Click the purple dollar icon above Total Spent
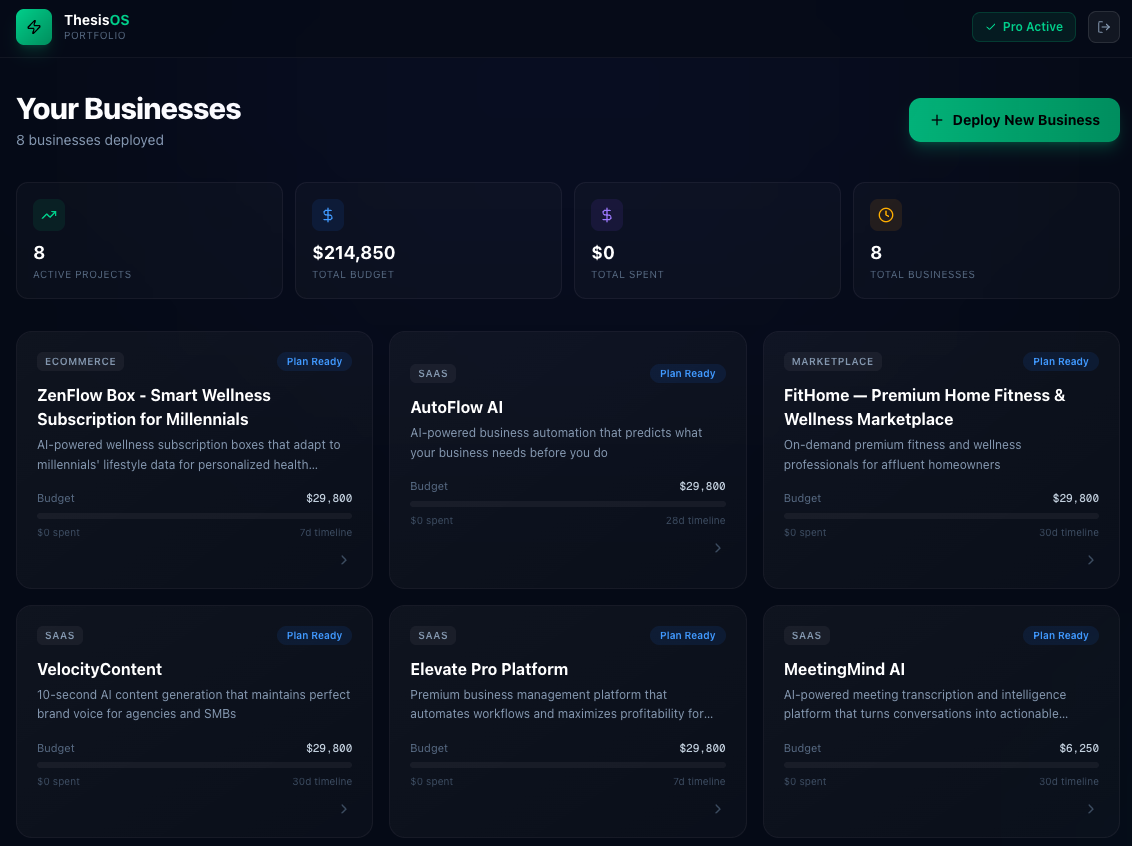Image resolution: width=1132 pixels, height=846 pixels. click(607, 215)
